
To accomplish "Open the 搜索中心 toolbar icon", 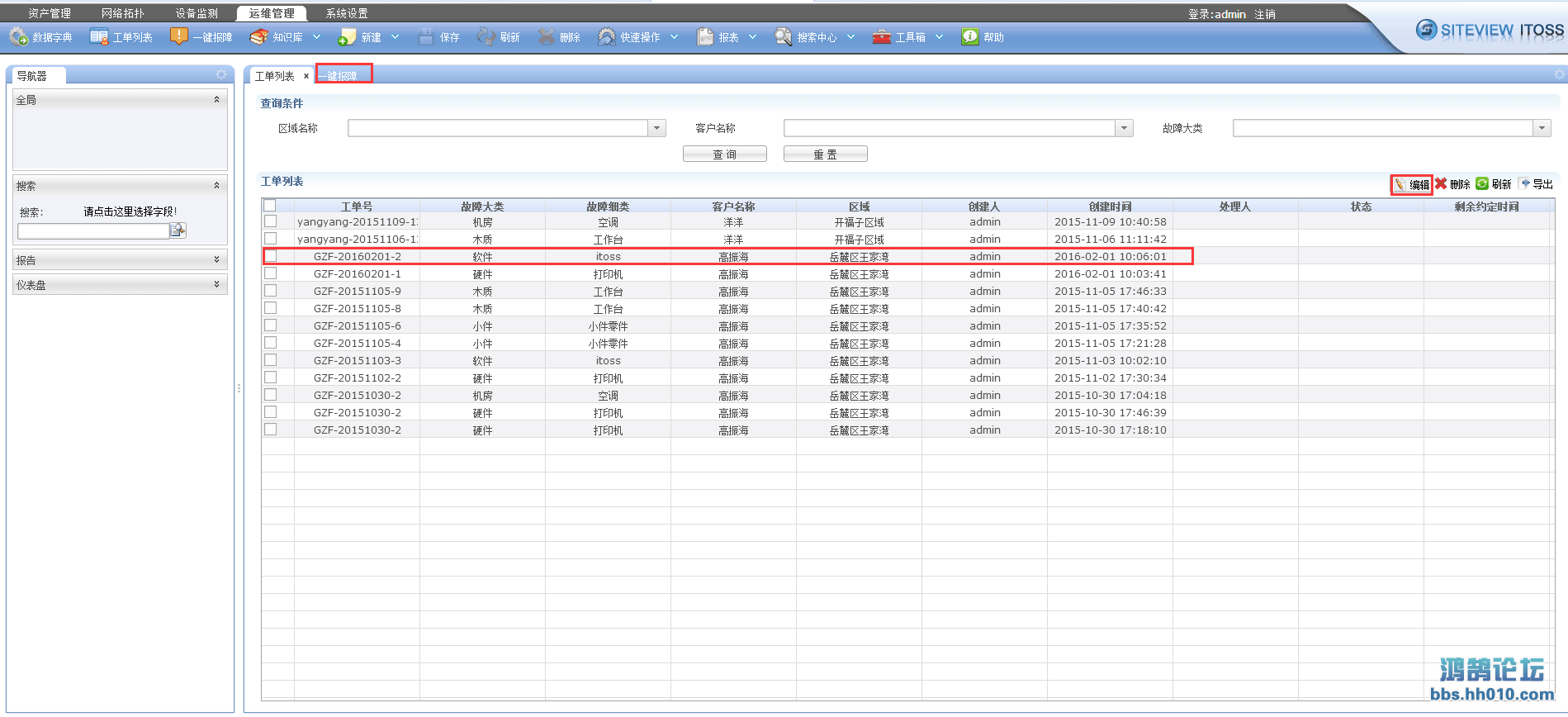I will coord(783,37).
